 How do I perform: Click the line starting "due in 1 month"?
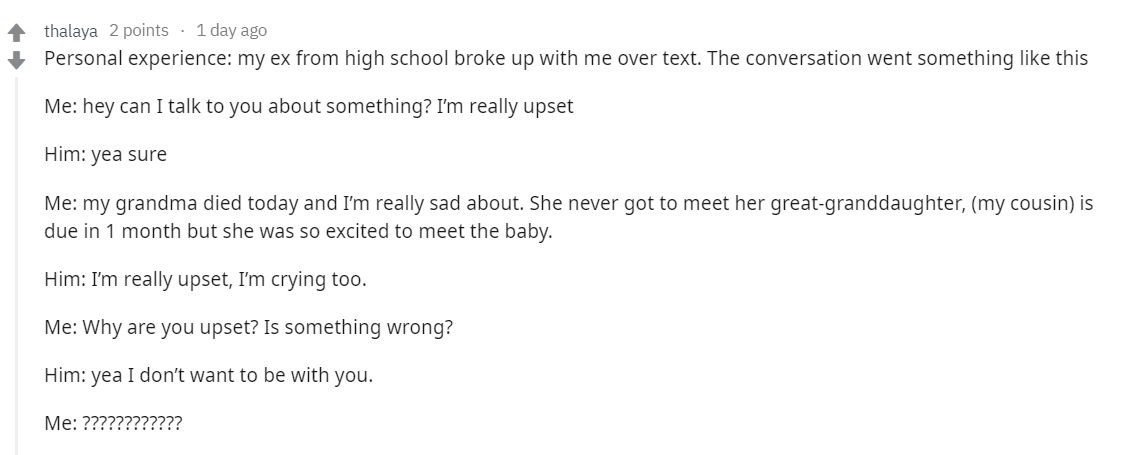298,233
